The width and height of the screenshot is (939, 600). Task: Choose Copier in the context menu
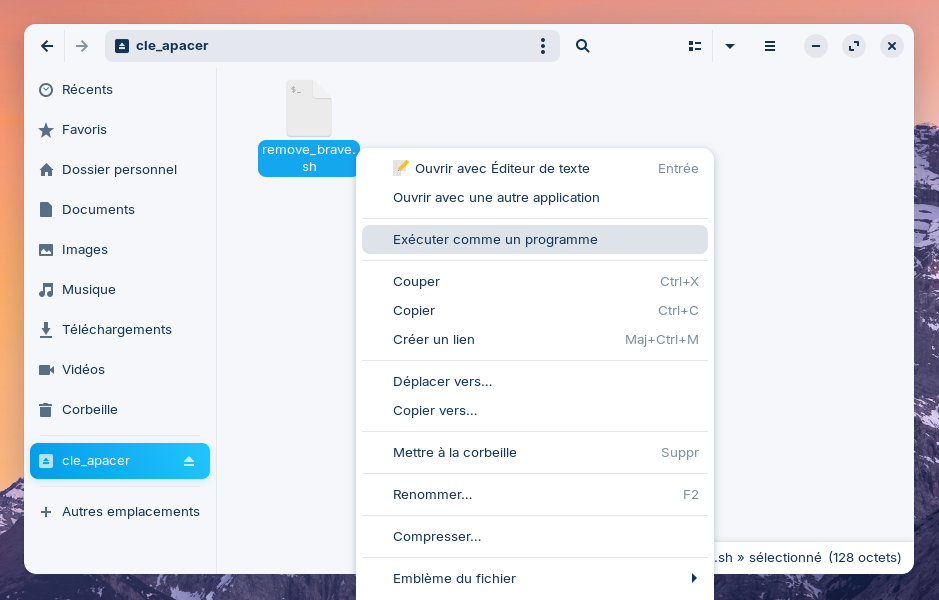point(535,311)
